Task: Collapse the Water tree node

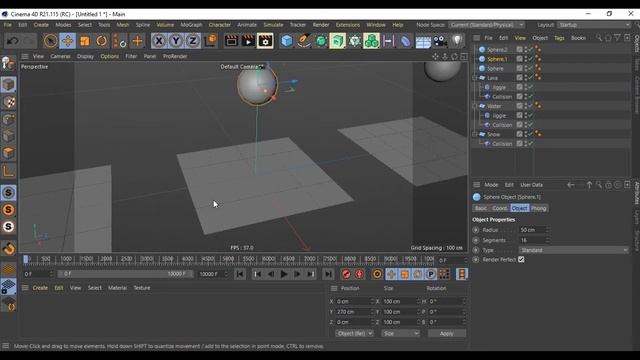Action: tap(475, 106)
